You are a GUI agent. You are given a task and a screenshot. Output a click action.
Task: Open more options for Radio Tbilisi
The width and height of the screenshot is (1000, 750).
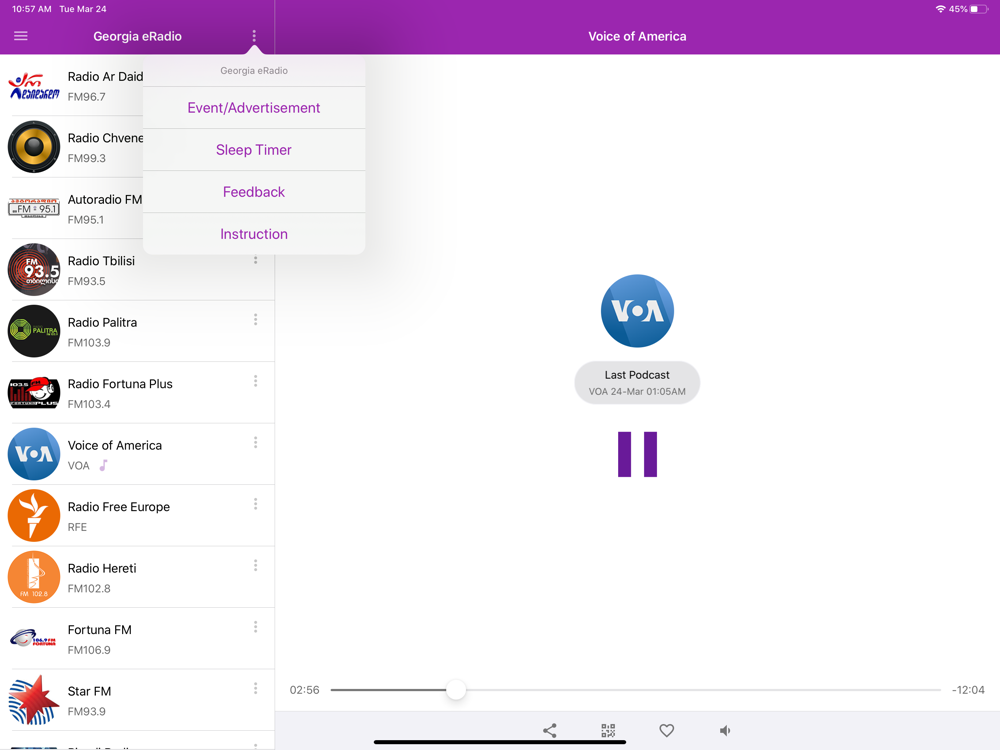[256, 260]
